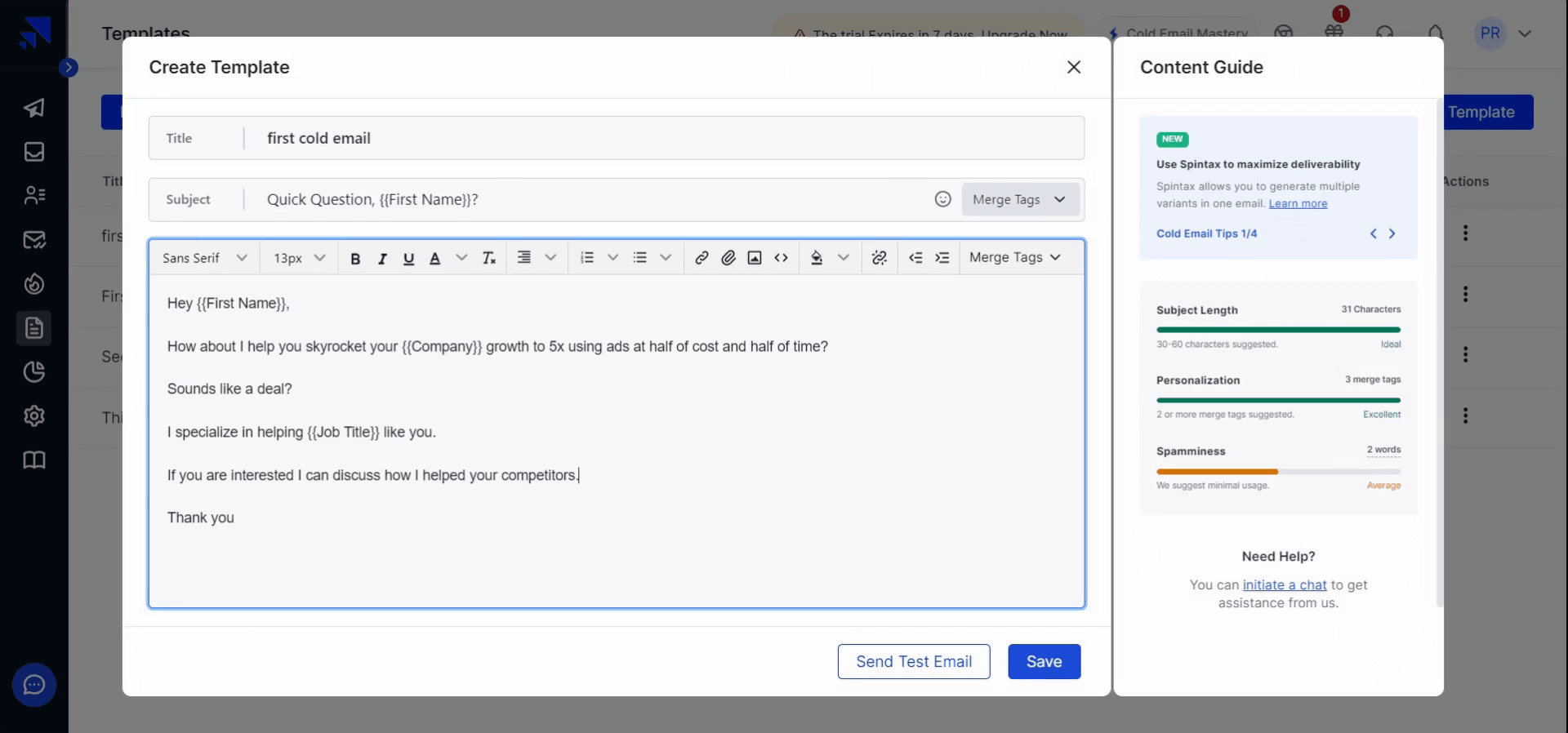Open Templates page in left sidebar
1568x733 pixels.
pos(34,328)
